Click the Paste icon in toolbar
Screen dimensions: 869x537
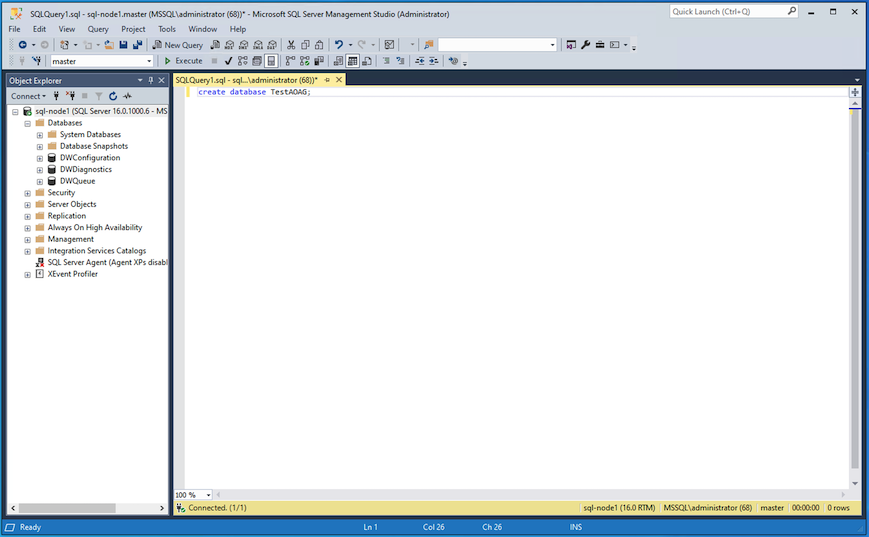(319, 45)
